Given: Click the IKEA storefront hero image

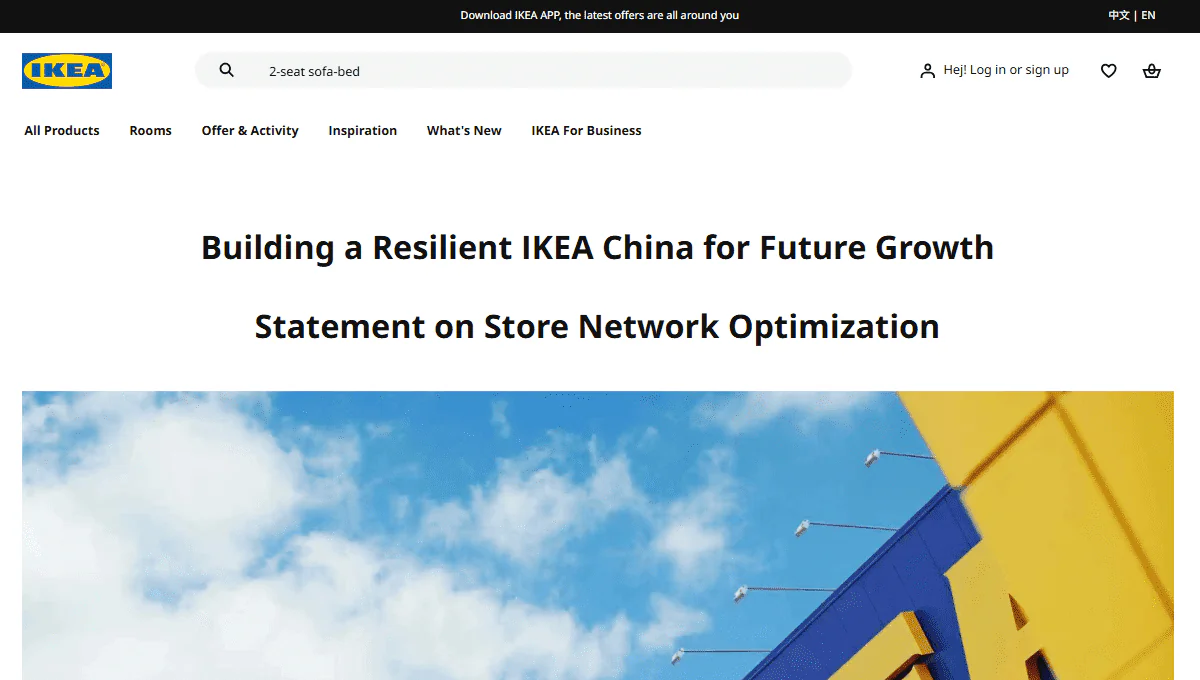Looking at the screenshot, I should coord(598,535).
